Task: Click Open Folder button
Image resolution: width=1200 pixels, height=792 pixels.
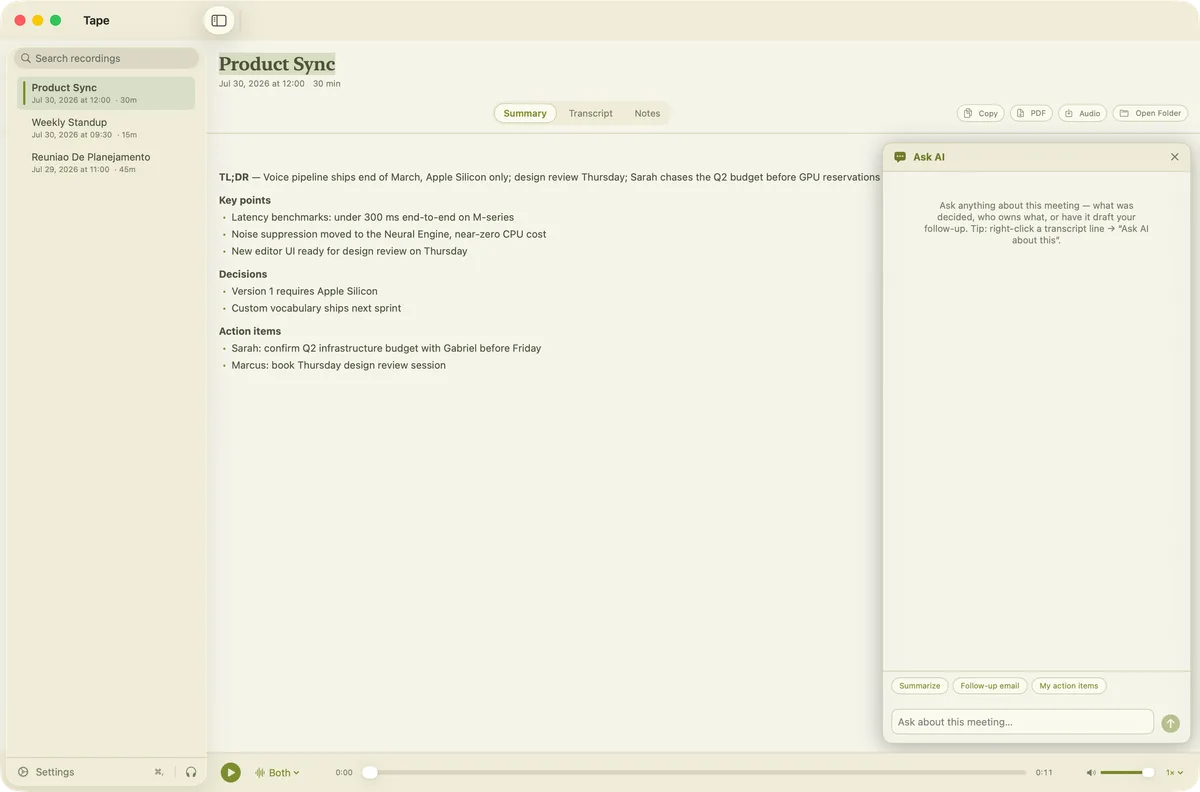Action: point(1150,113)
